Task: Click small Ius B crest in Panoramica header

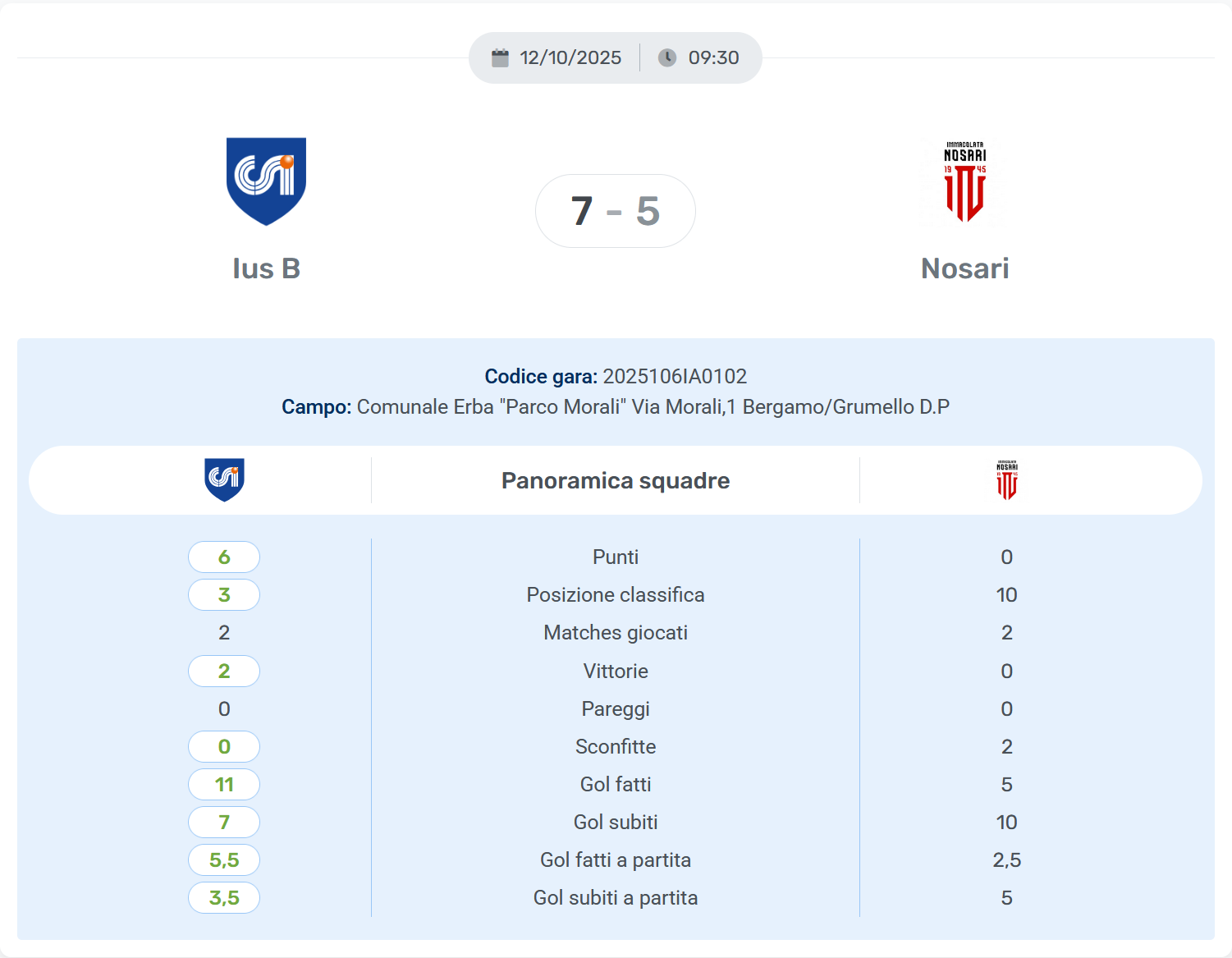Action: 224,479
